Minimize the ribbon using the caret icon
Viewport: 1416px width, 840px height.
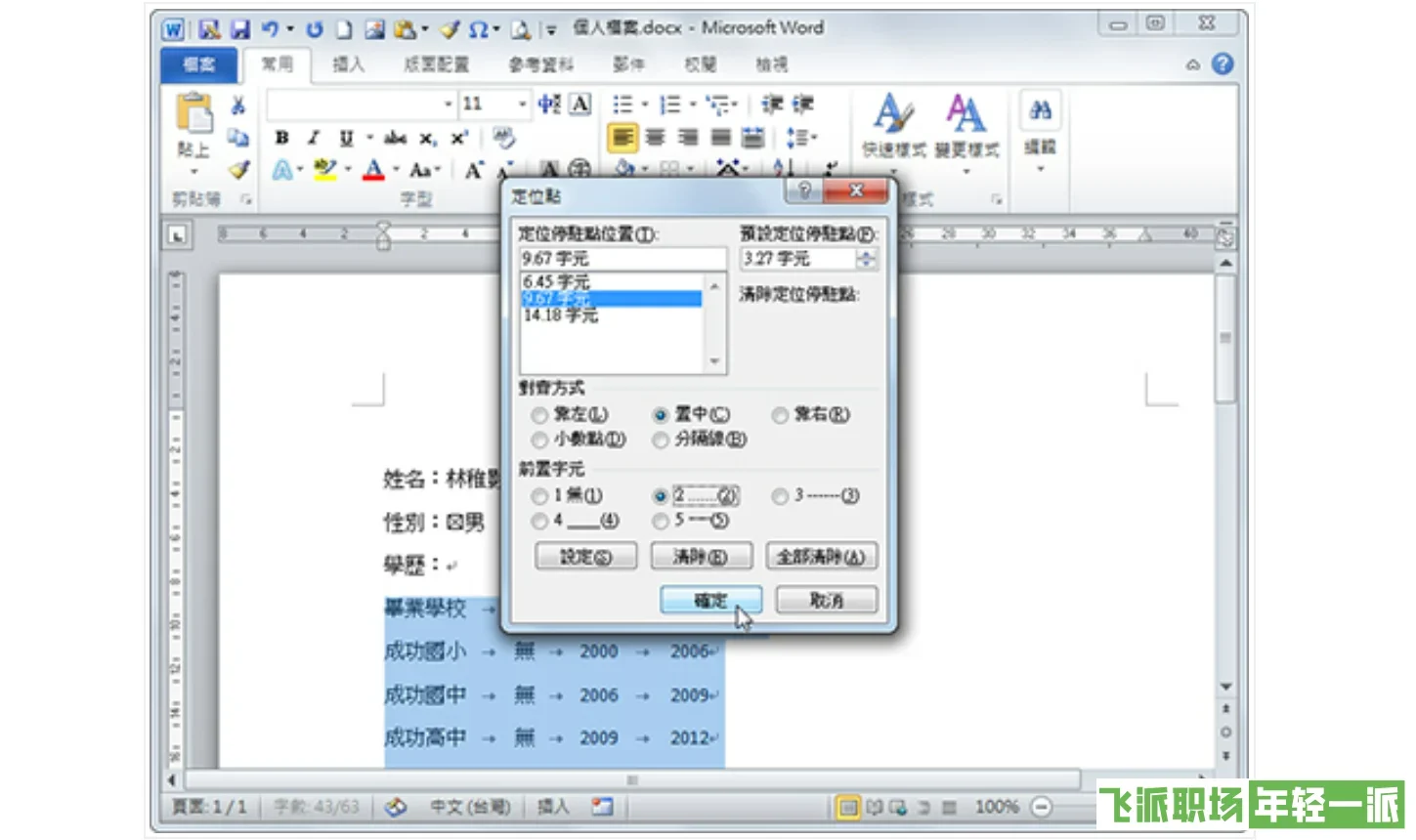pyautogui.click(x=1193, y=65)
